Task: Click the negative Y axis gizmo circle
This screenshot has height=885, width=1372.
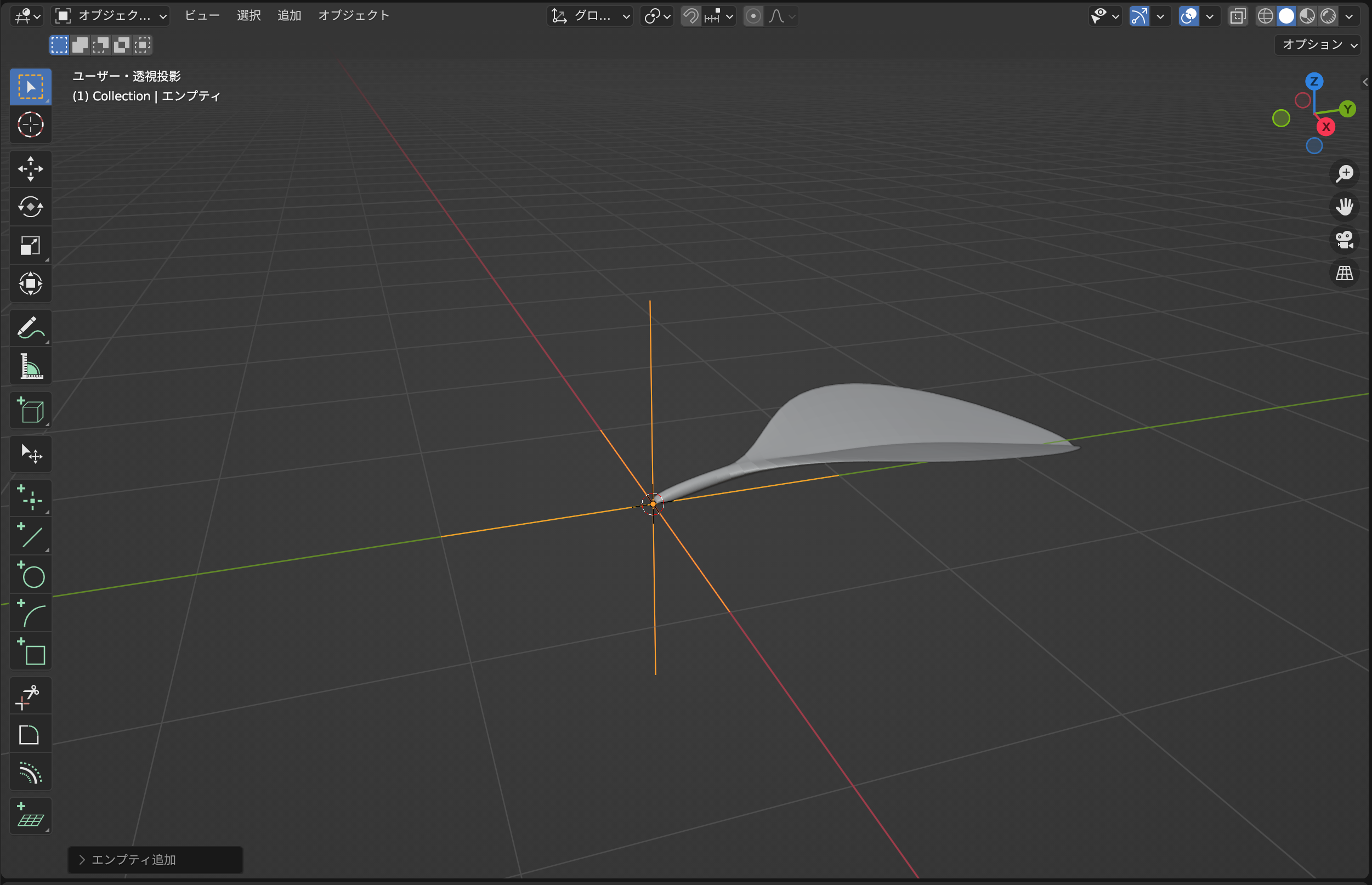Action: pyautogui.click(x=1281, y=118)
